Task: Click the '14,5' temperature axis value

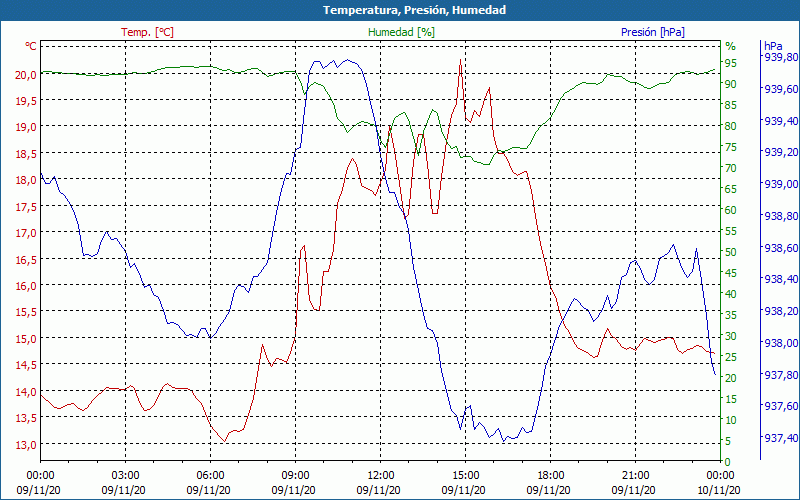Action: tap(26, 365)
